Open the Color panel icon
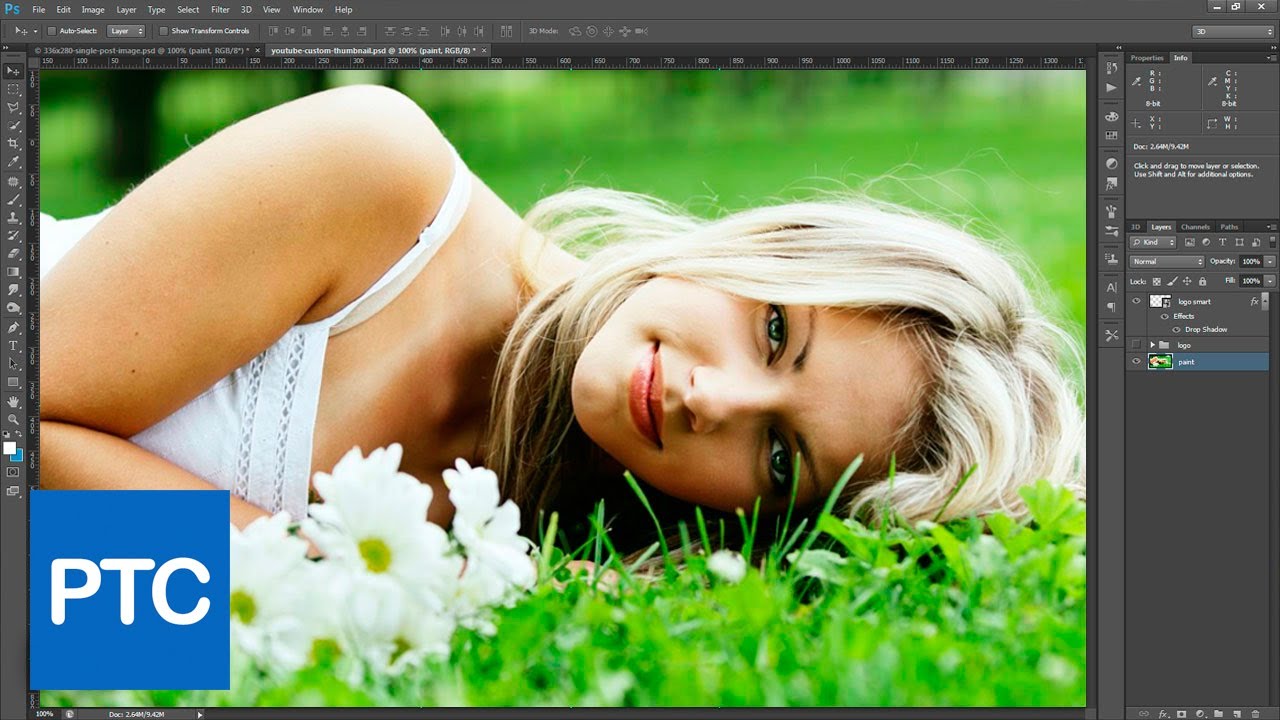This screenshot has width=1280, height=720. click(1112, 116)
